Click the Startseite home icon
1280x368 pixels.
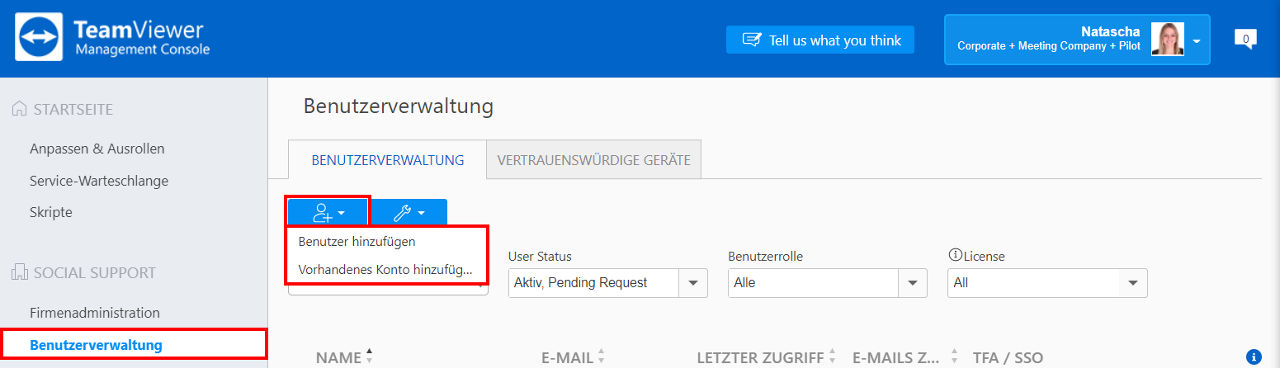click(x=19, y=109)
